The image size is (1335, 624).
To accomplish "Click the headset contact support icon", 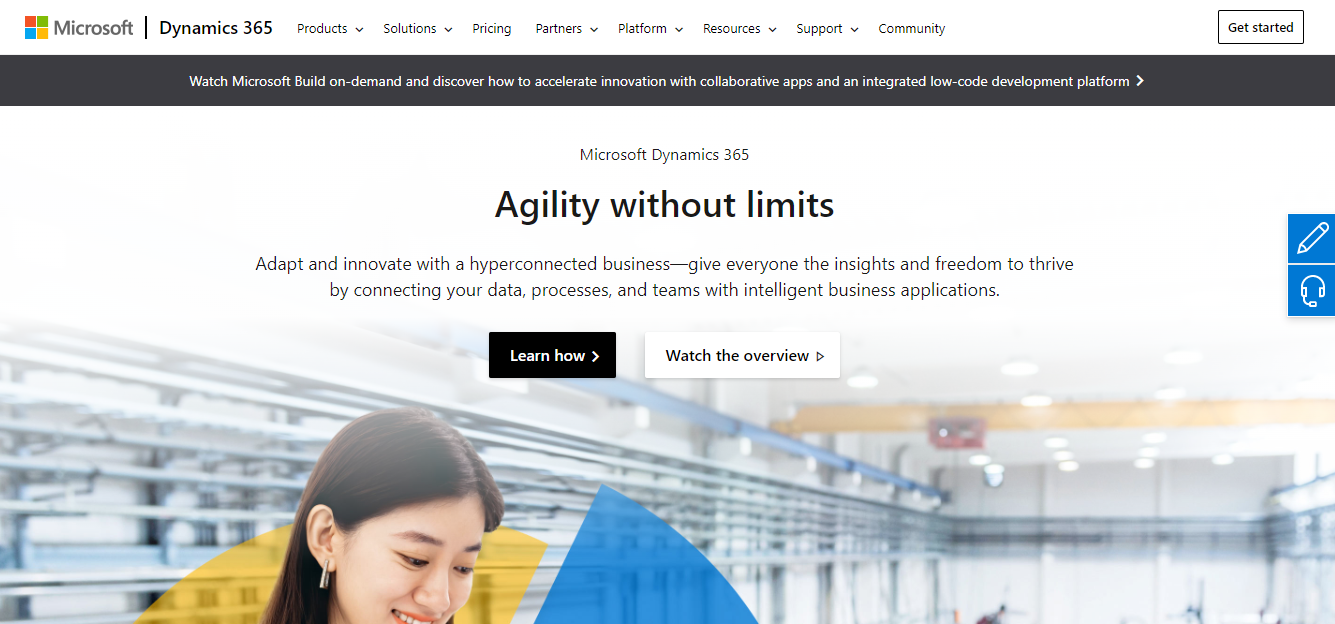I will click(x=1312, y=291).
